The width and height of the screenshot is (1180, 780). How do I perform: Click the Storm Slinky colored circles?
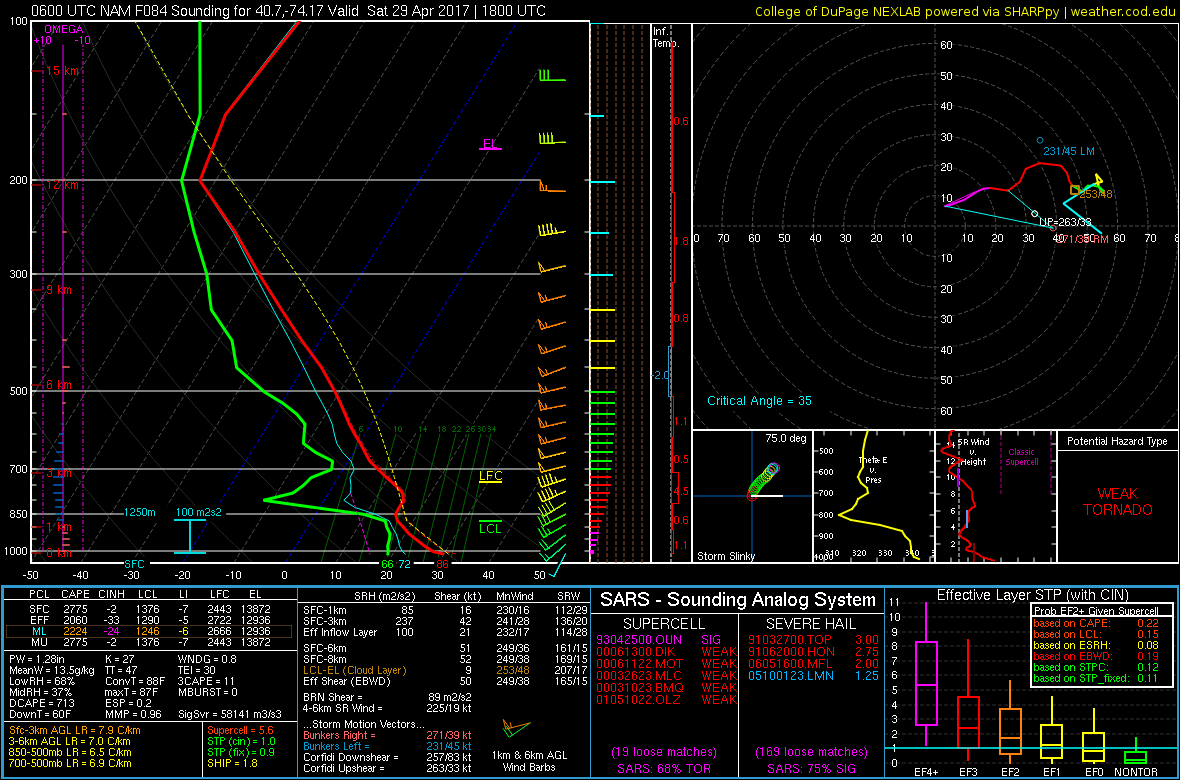764,478
